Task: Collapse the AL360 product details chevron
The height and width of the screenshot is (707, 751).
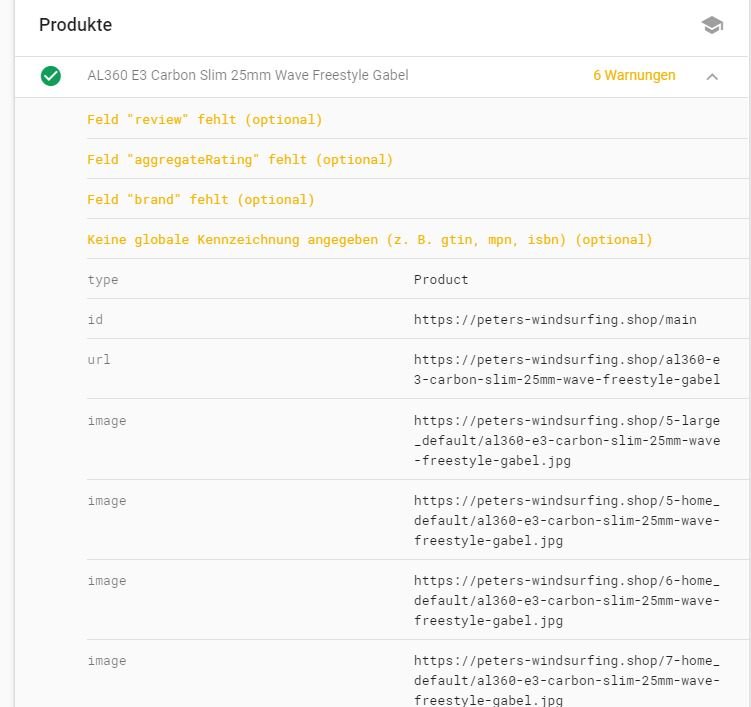Action: [x=712, y=76]
